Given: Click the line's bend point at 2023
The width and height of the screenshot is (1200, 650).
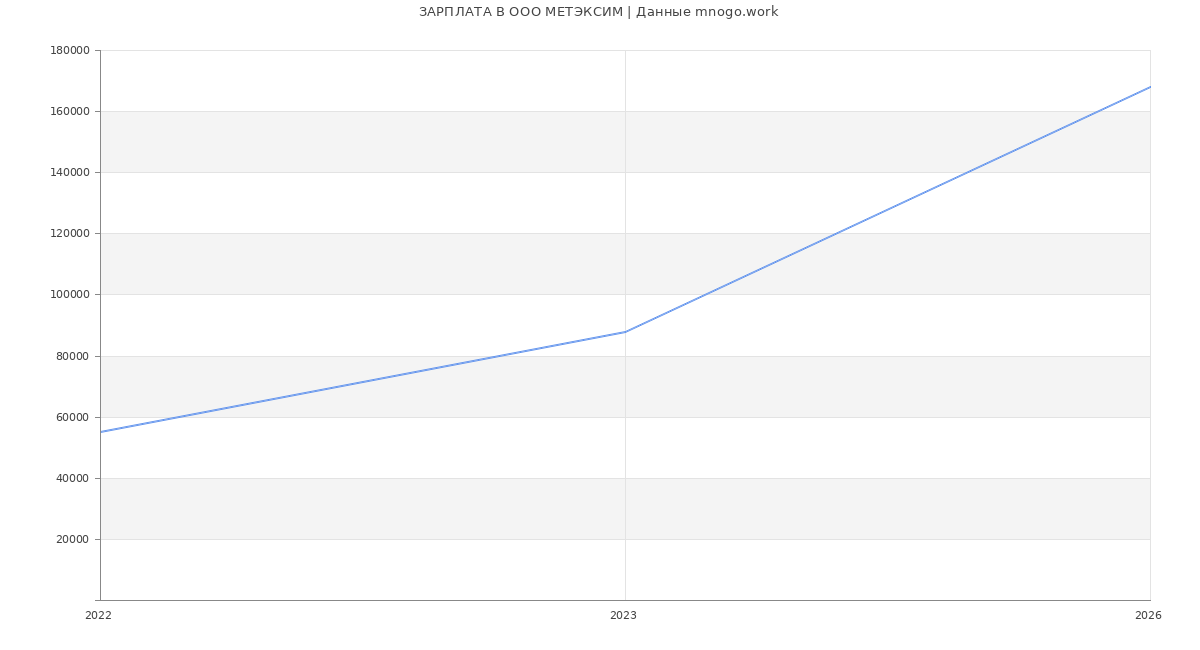Looking at the screenshot, I should pos(625,332).
